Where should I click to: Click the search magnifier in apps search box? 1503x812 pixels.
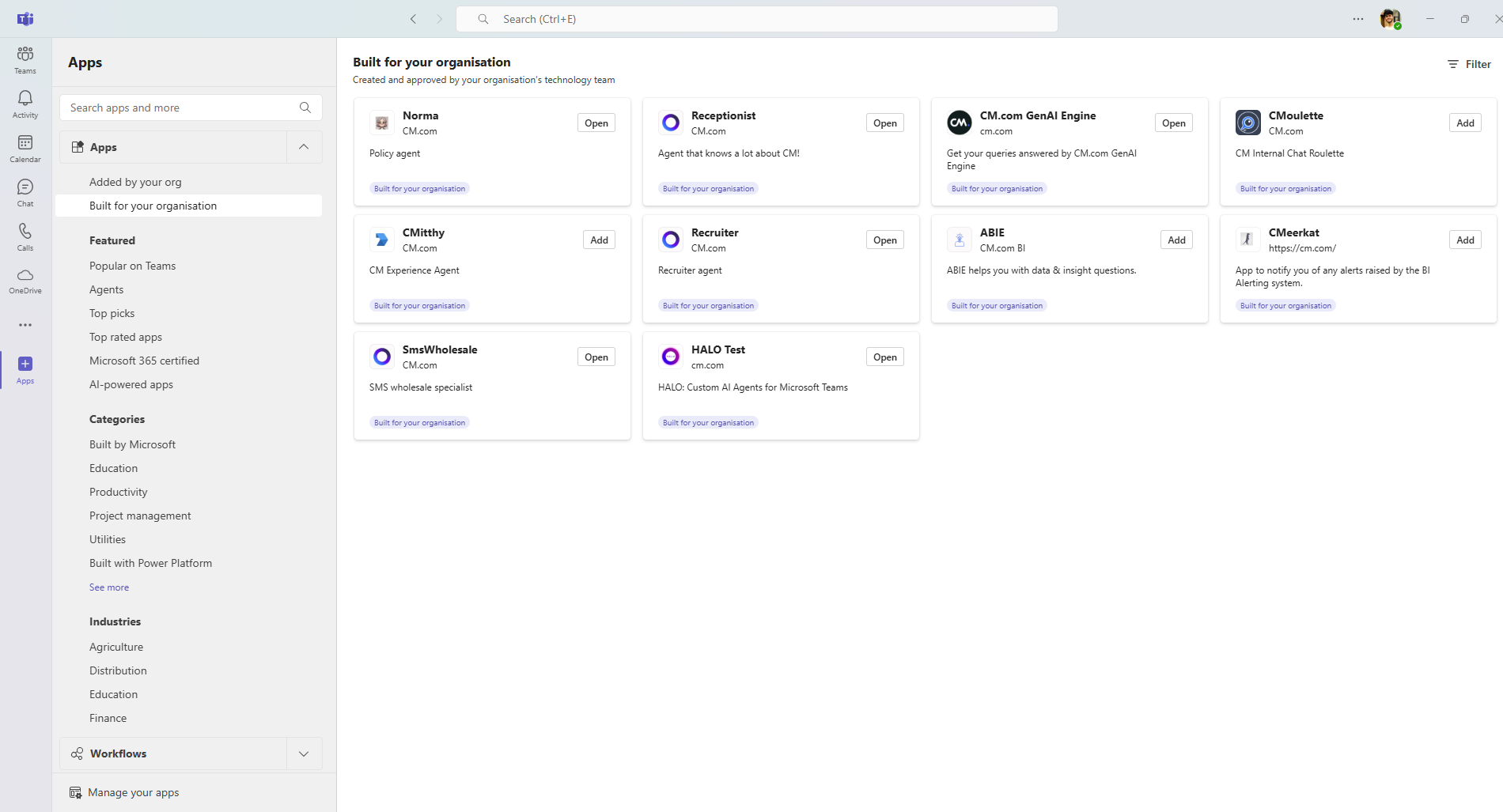[305, 108]
